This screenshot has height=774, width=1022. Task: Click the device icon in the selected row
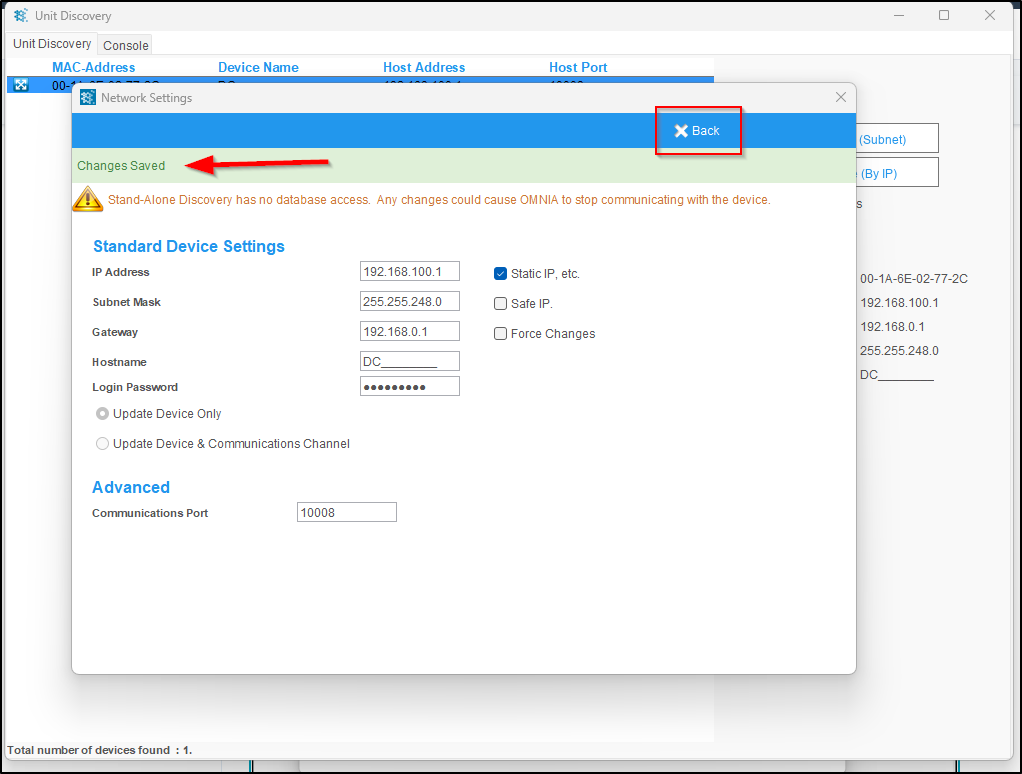[x=21, y=85]
